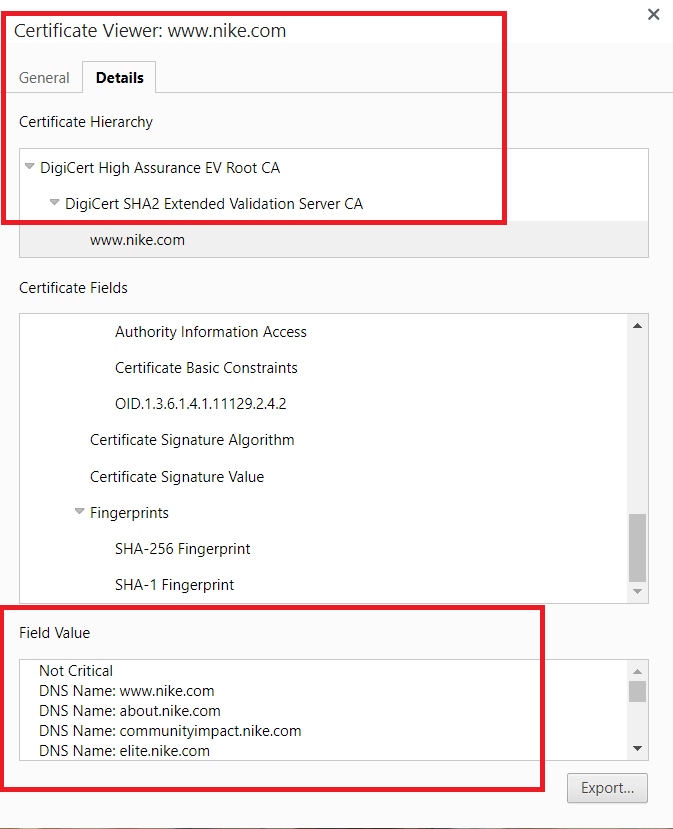Click 'DNS Name: www.nike.com' line
The image size is (673, 829).
pyautogui.click(x=126, y=690)
